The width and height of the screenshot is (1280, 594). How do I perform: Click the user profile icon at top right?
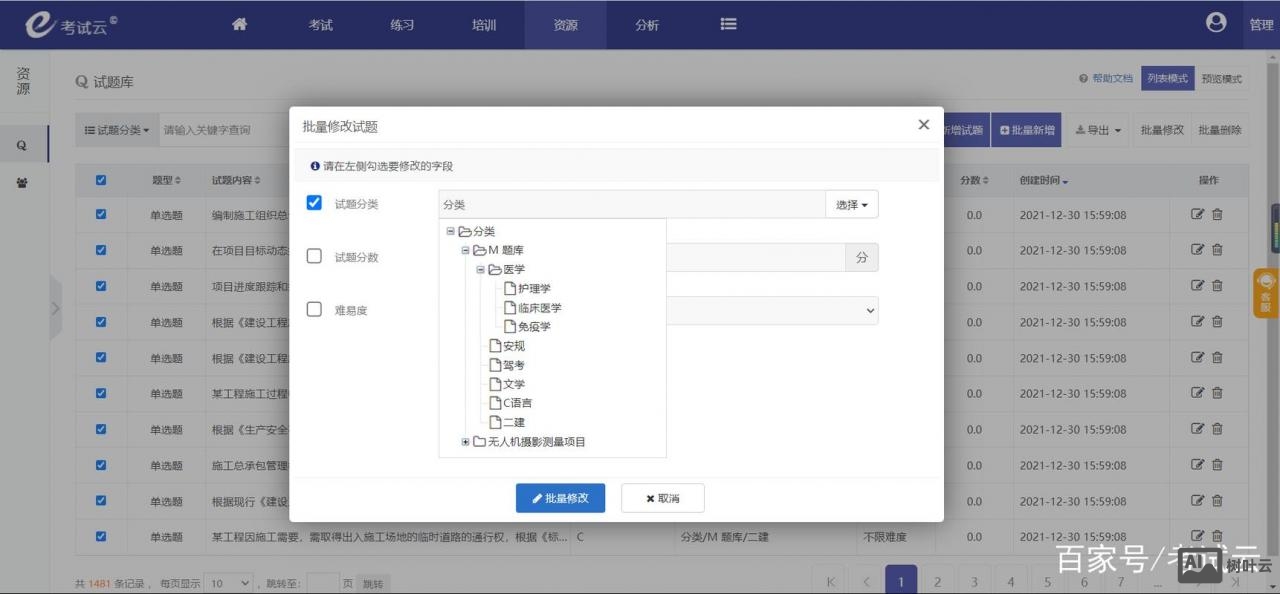click(x=1215, y=21)
